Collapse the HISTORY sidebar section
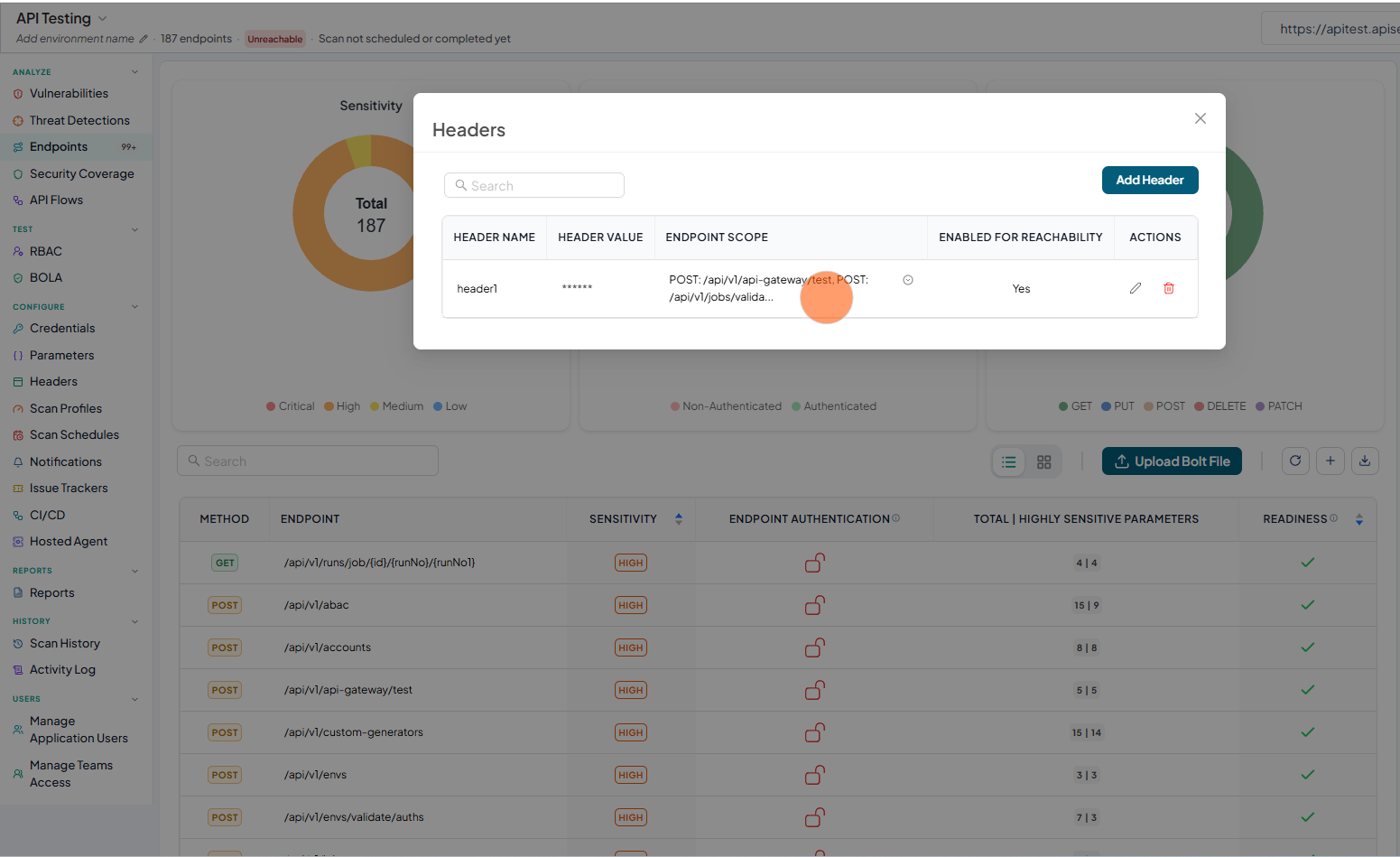Viewport: 1400px width, 857px height. [135, 621]
